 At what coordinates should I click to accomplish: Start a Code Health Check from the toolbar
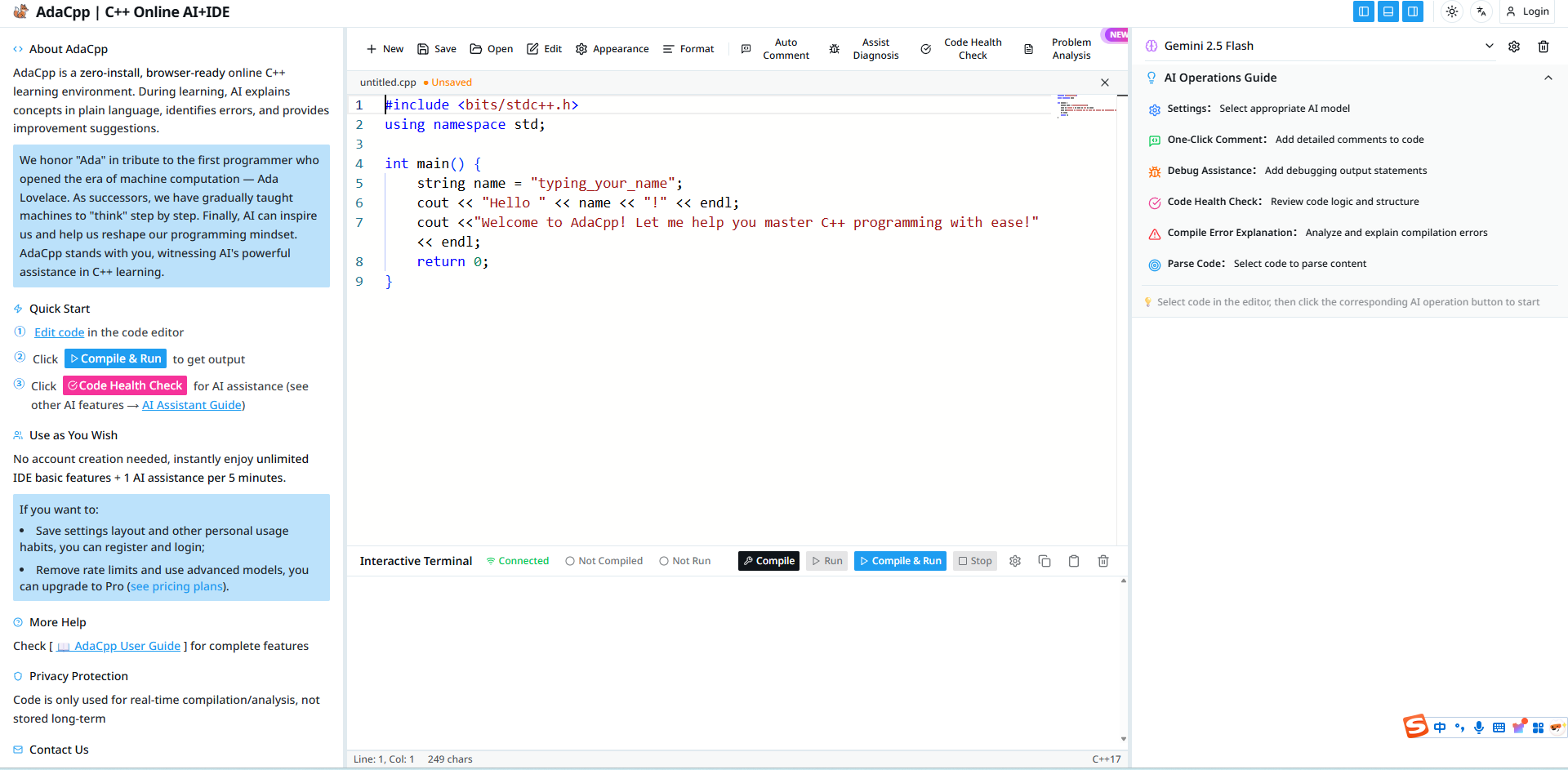(973, 49)
